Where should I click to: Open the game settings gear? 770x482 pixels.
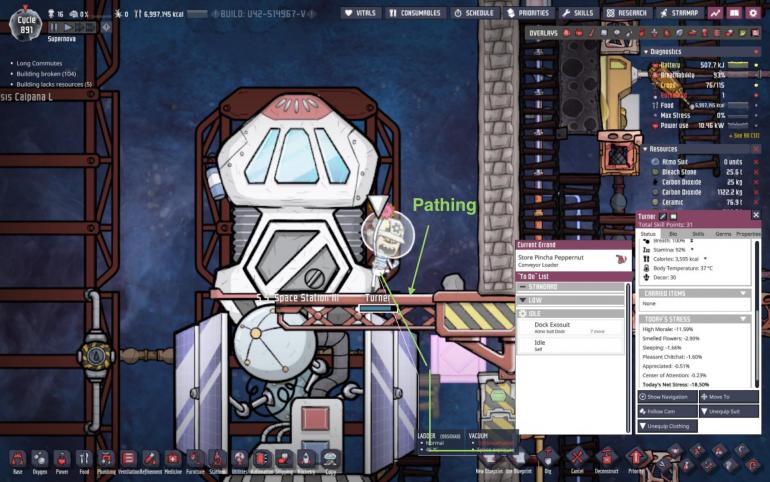[753, 13]
